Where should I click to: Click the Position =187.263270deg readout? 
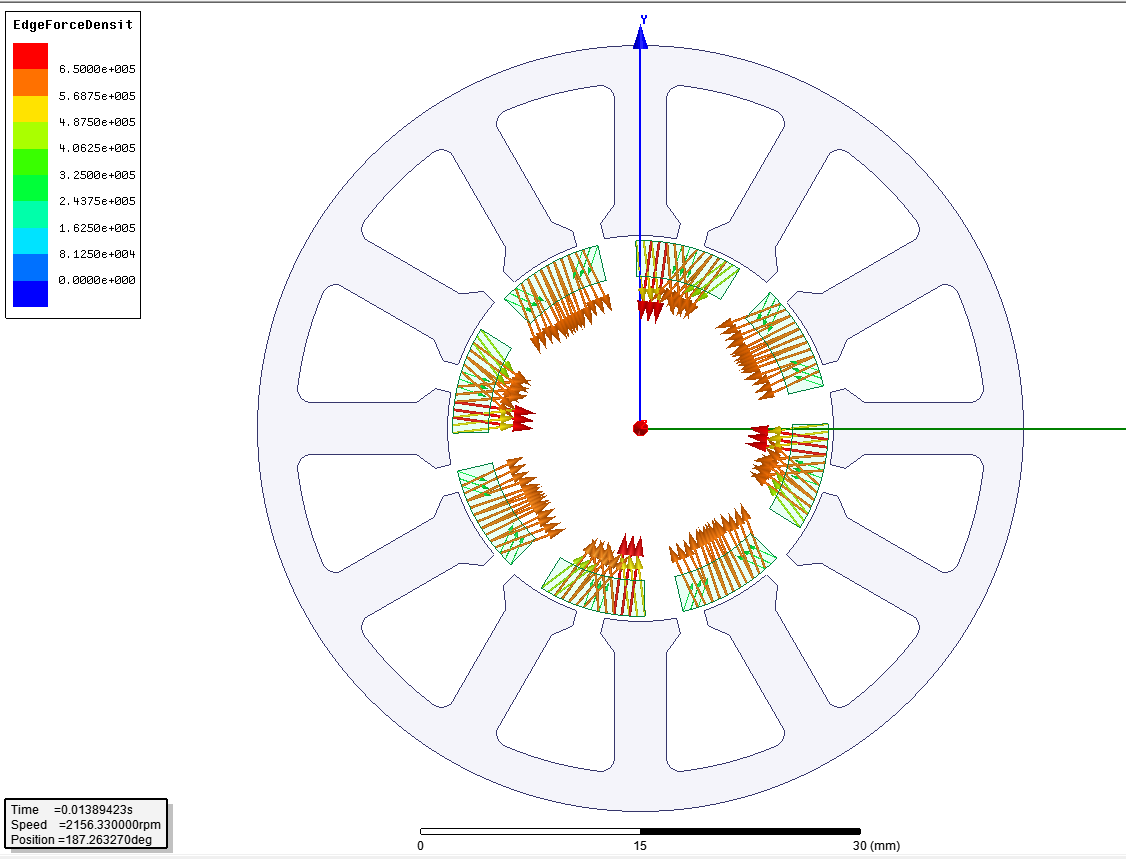click(81, 840)
